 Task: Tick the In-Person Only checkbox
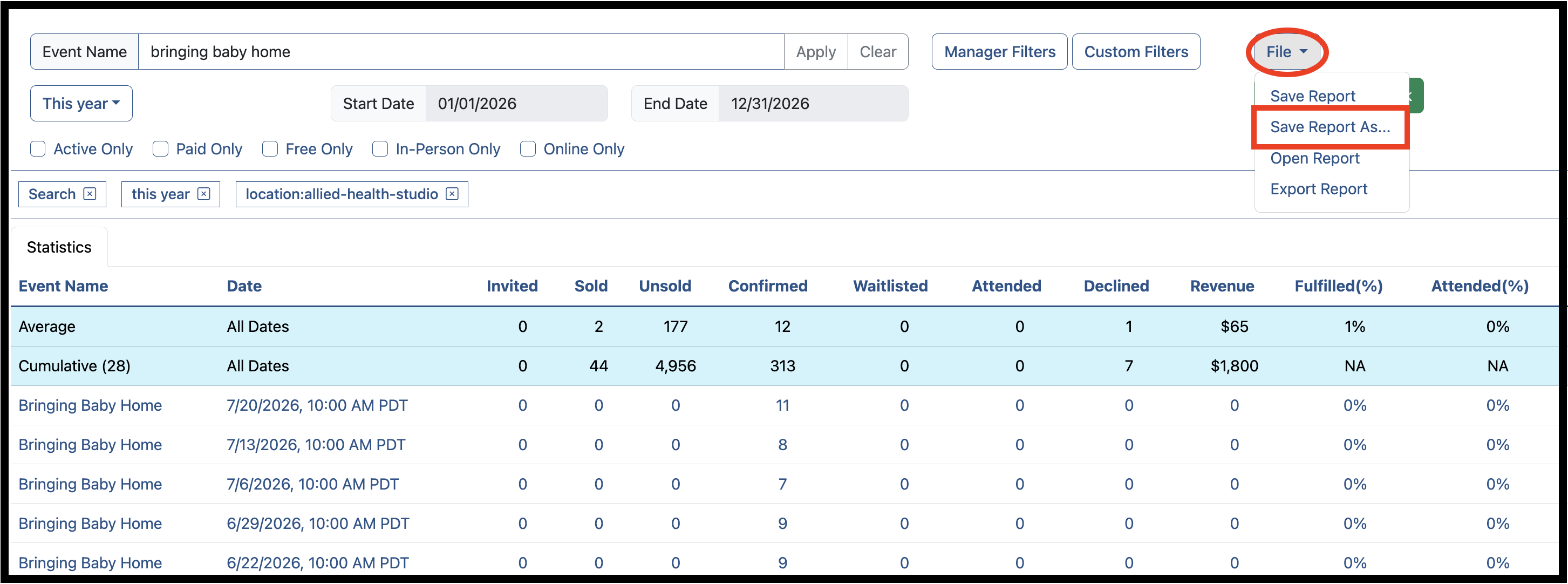(x=380, y=149)
